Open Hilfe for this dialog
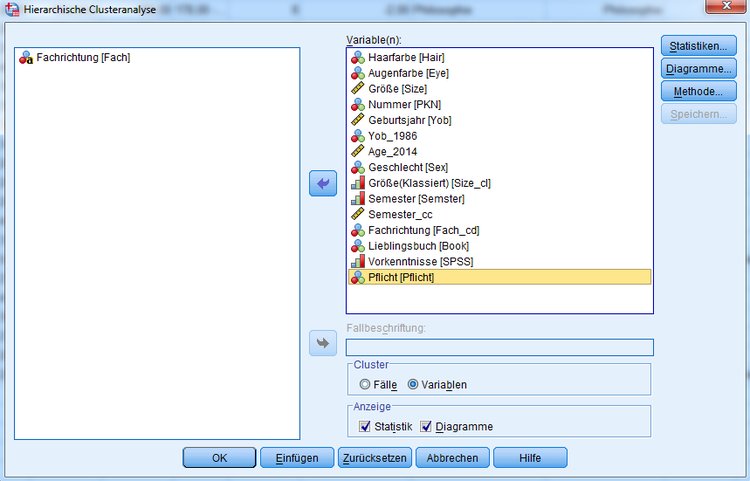The width and height of the screenshot is (750, 481). point(530,458)
